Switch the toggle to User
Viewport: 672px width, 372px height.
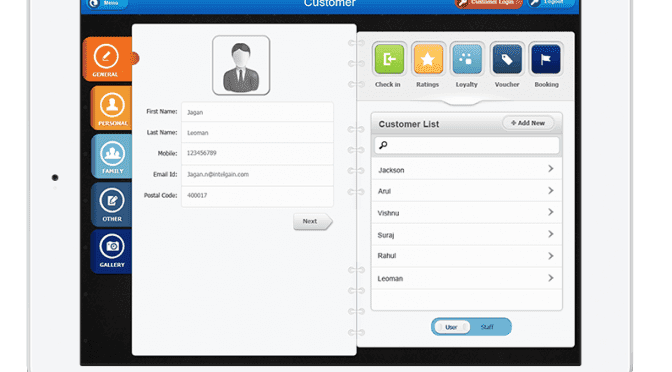(x=451, y=327)
